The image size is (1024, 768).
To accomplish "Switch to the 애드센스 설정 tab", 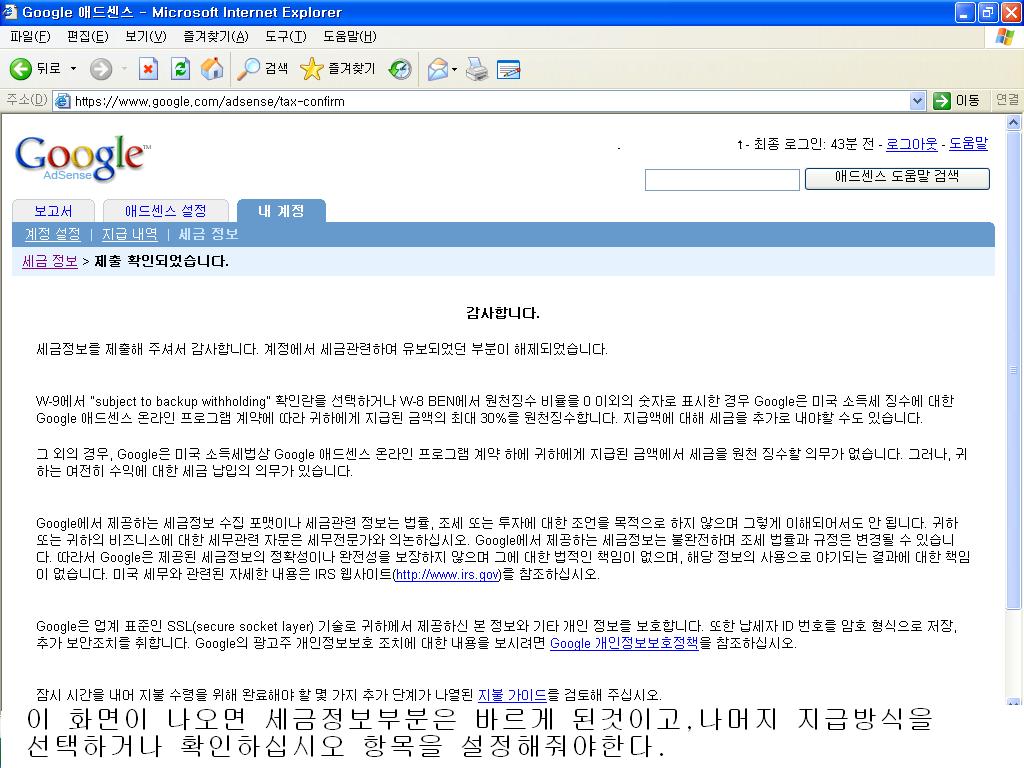I will point(166,211).
